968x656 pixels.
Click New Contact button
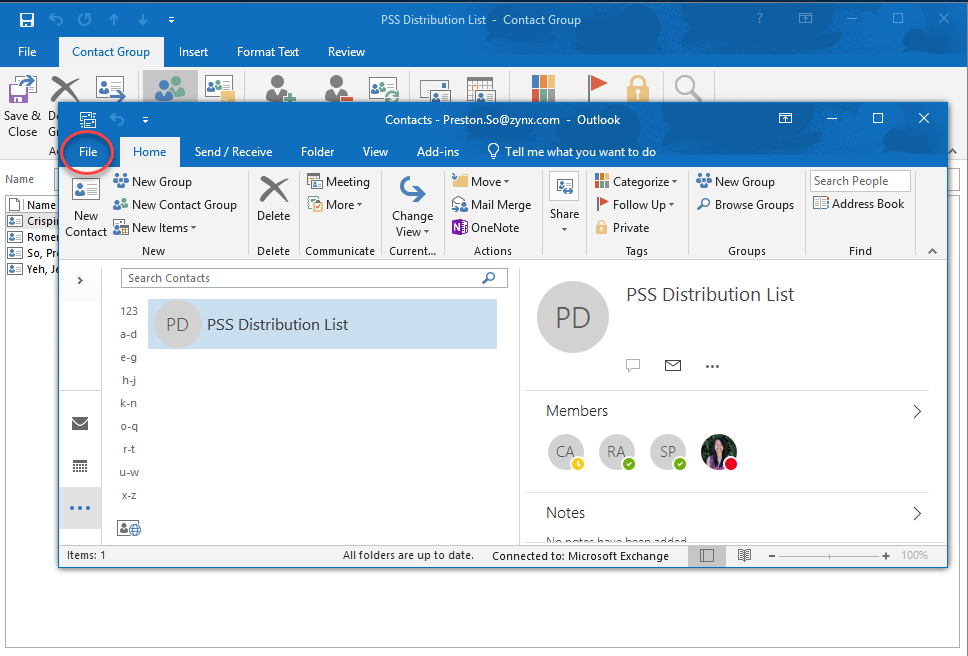86,208
